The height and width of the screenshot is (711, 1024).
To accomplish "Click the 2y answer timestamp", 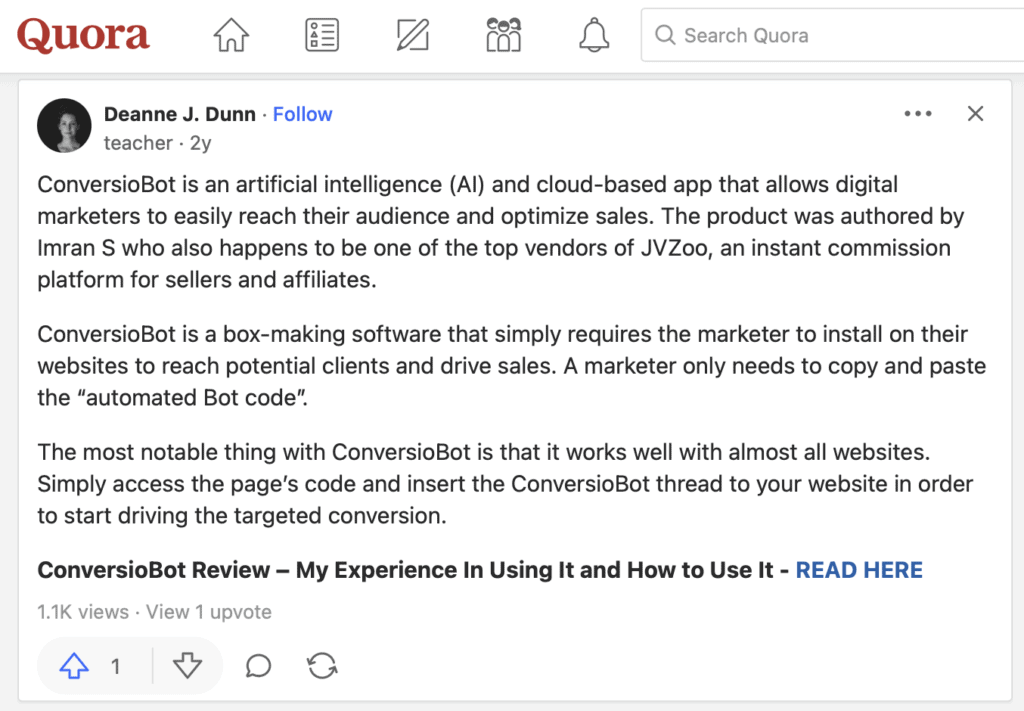I will tap(200, 143).
